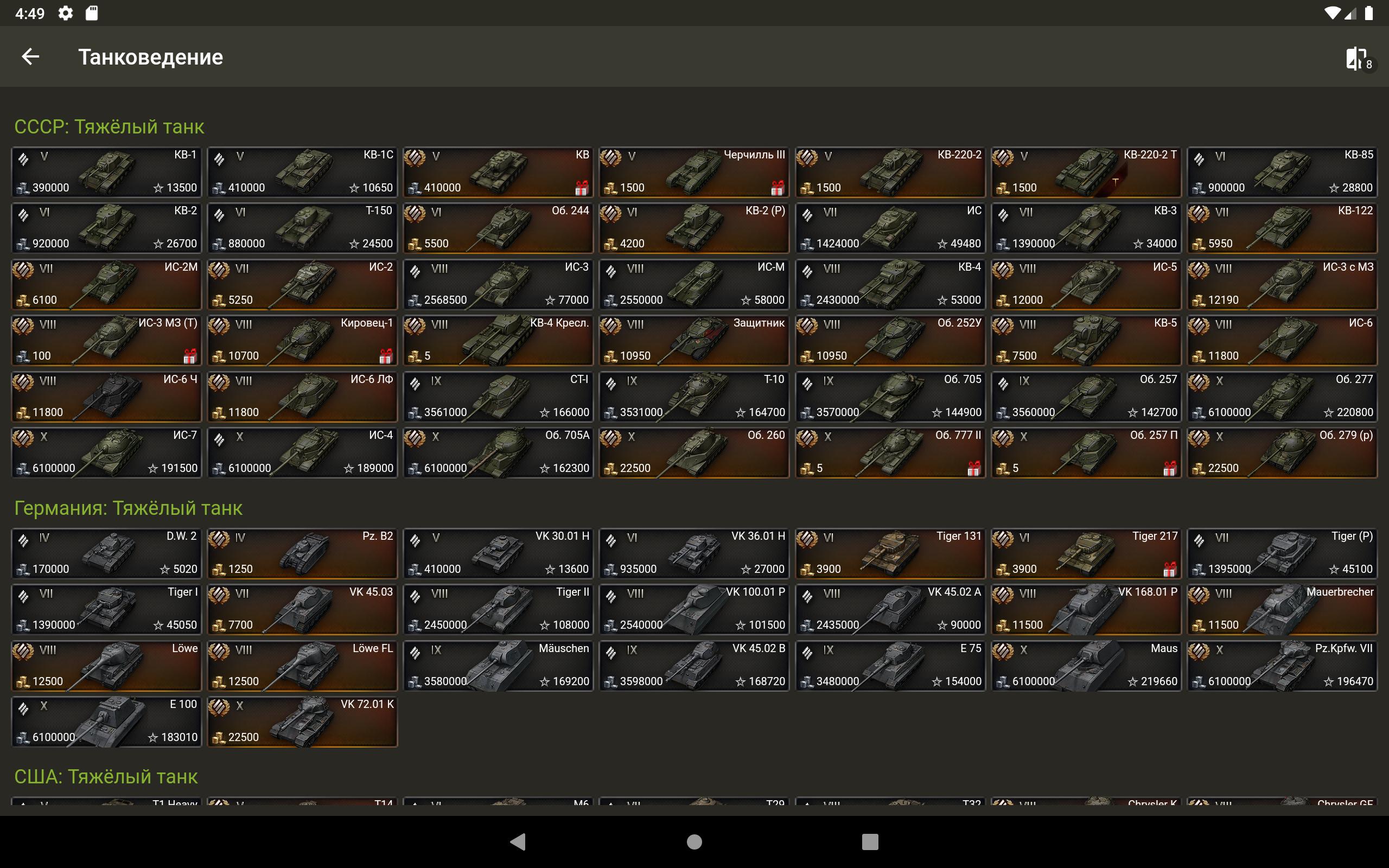Open the Android settings gear in status bar
This screenshot has height=868, width=1389.
click(66, 13)
